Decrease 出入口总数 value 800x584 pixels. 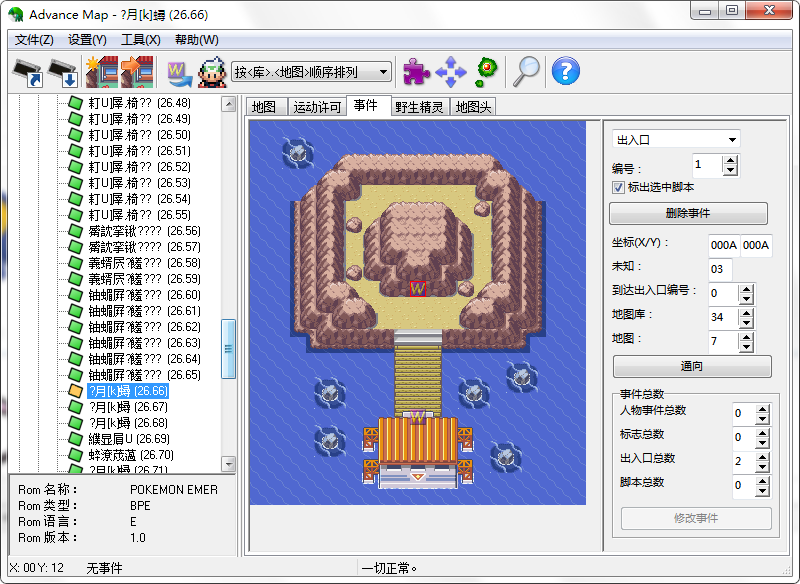tap(762, 467)
